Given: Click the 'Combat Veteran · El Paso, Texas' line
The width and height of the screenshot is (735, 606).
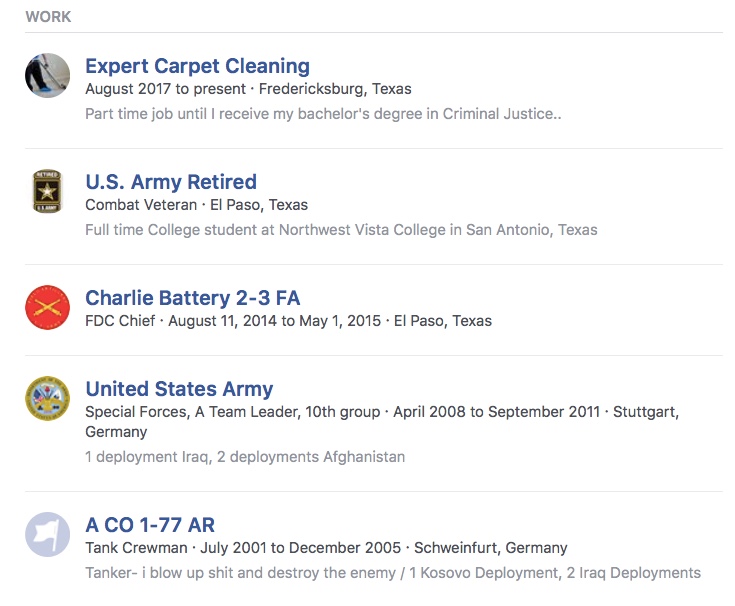Looking at the screenshot, I should [196, 205].
